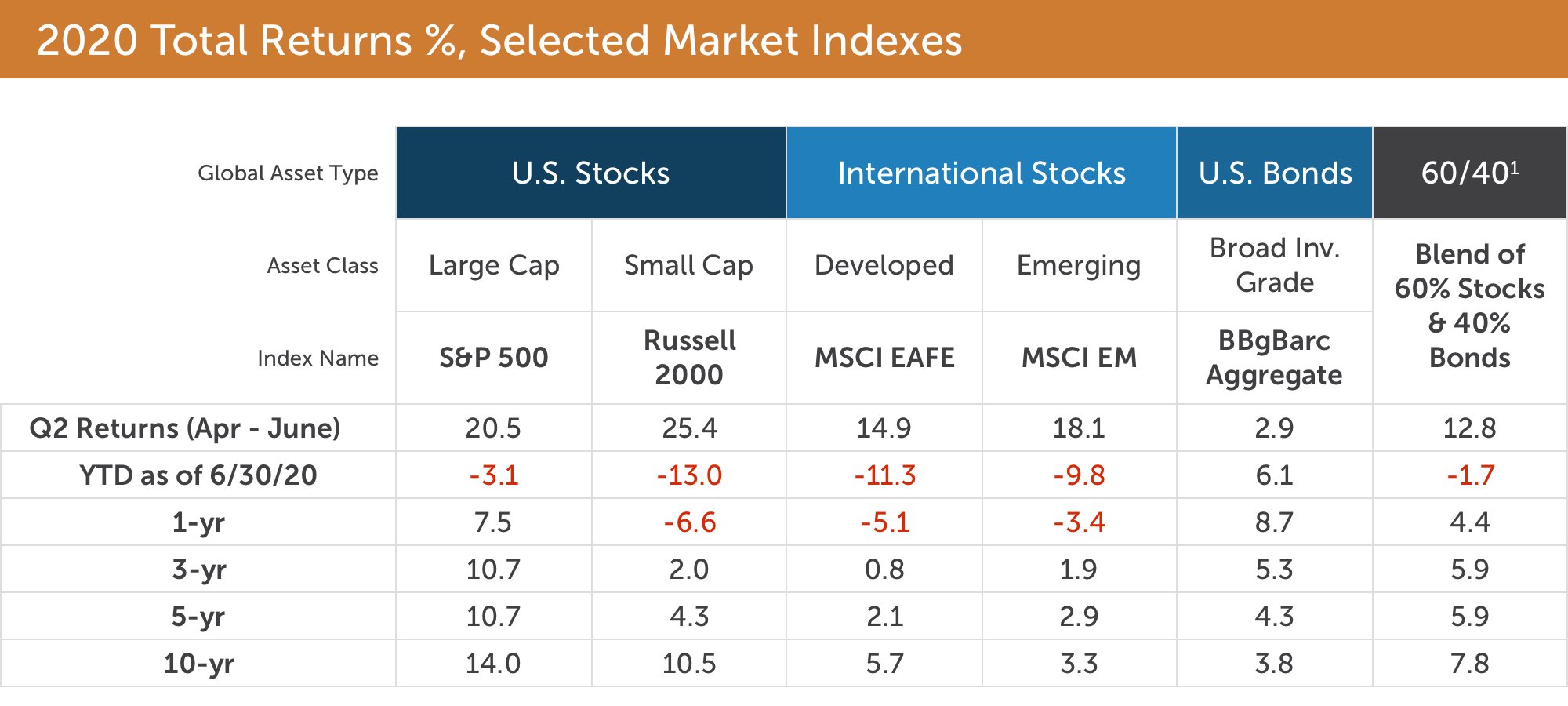Select the S&P 500 index name cell

(x=493, y=358)
